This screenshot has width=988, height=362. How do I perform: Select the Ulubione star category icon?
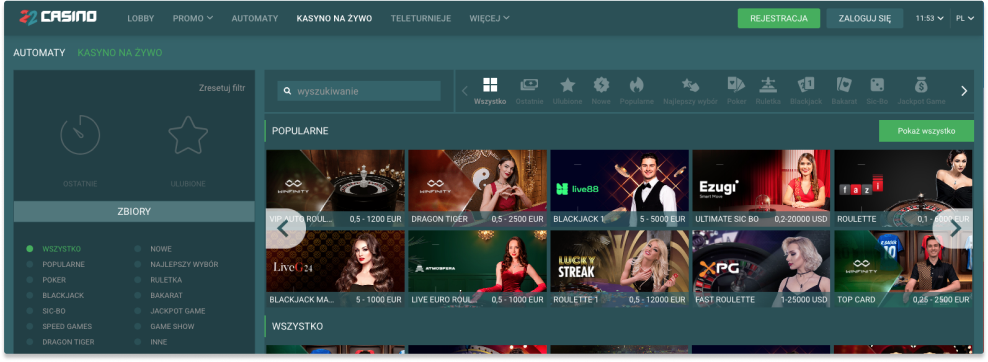point(568,85)
